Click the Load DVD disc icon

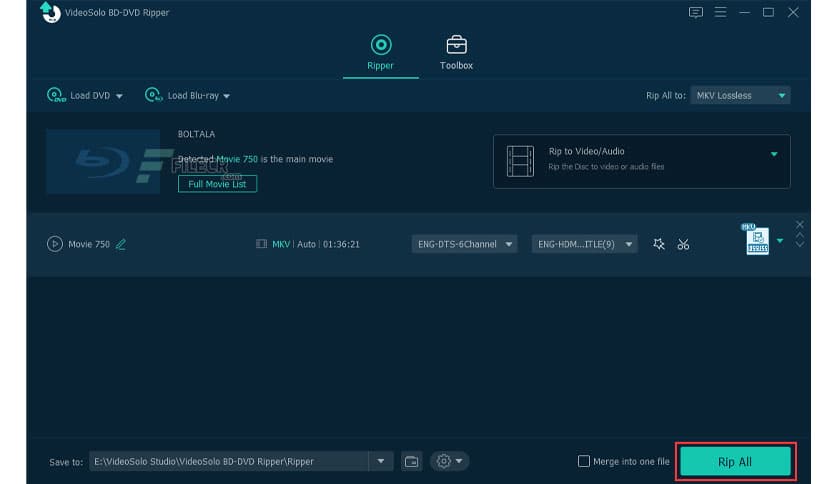coord(56,95)
